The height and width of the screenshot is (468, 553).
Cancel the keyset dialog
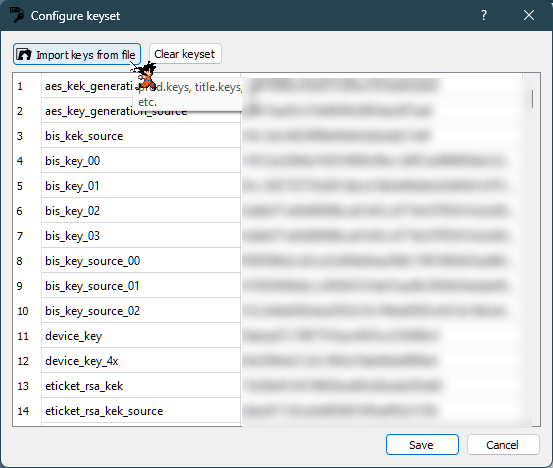[503, 444]
